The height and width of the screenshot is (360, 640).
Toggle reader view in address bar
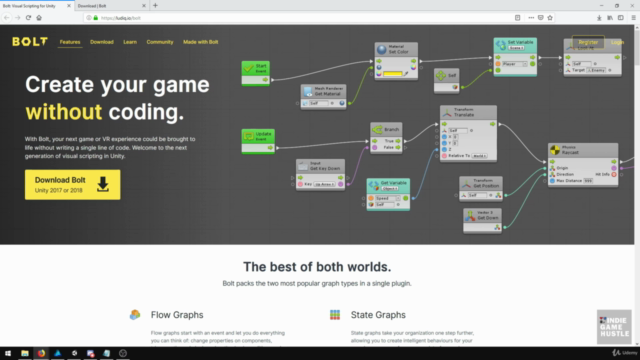coord(518,18)
